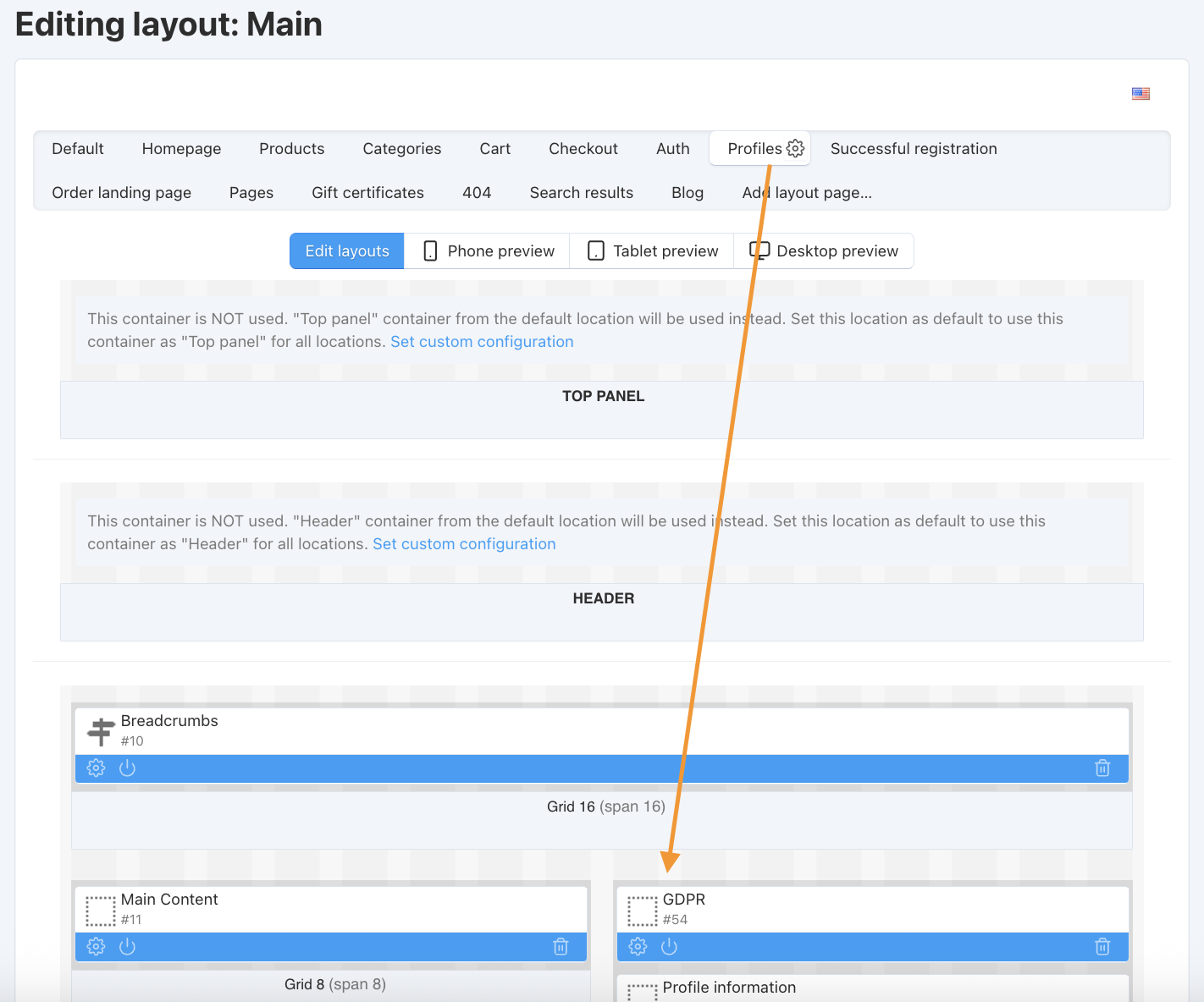Toggle Main Content block power switch

[x=127, y=947]
